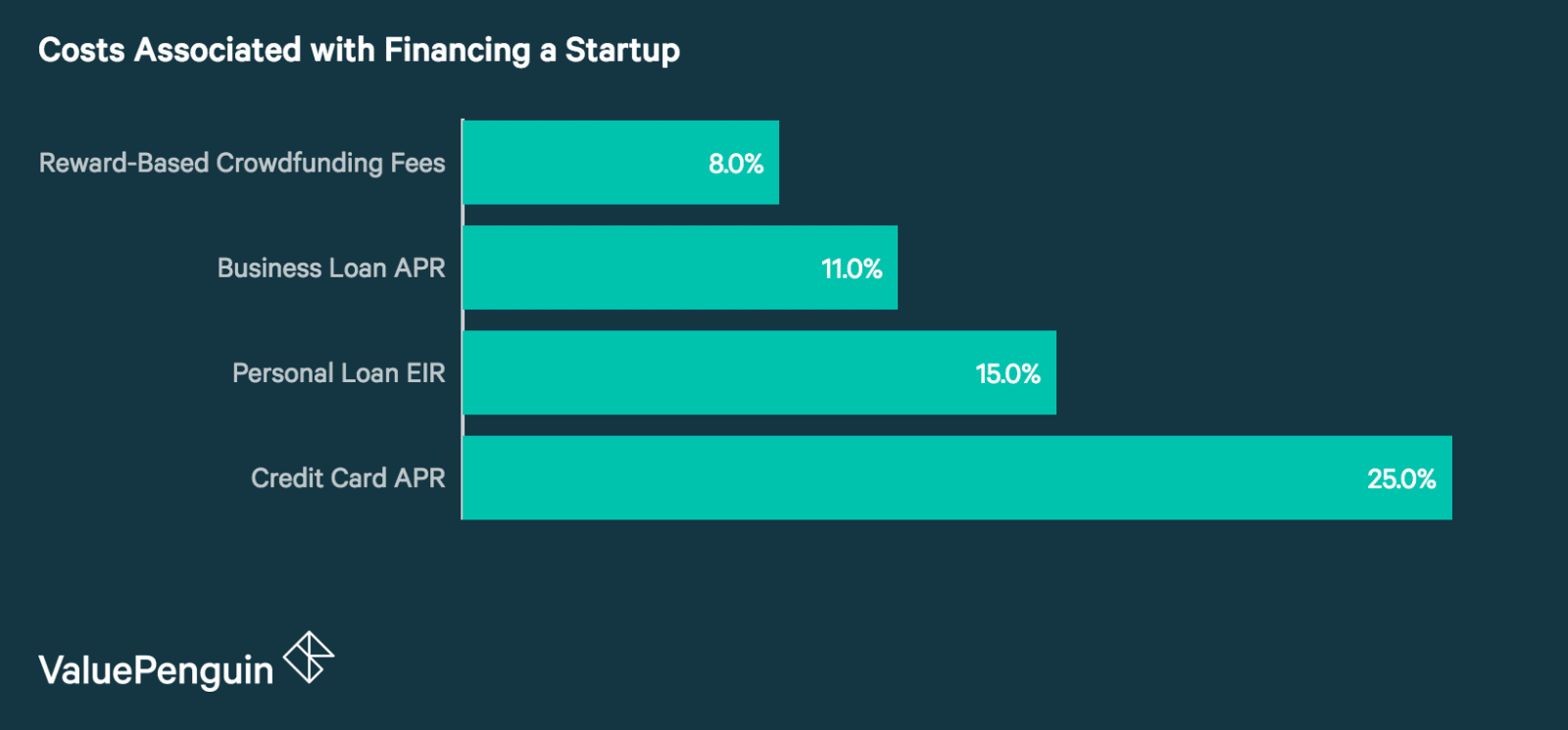
Task: Select the Reward-Based Crowdfunding Fees bar
Action: click(620, 163)
